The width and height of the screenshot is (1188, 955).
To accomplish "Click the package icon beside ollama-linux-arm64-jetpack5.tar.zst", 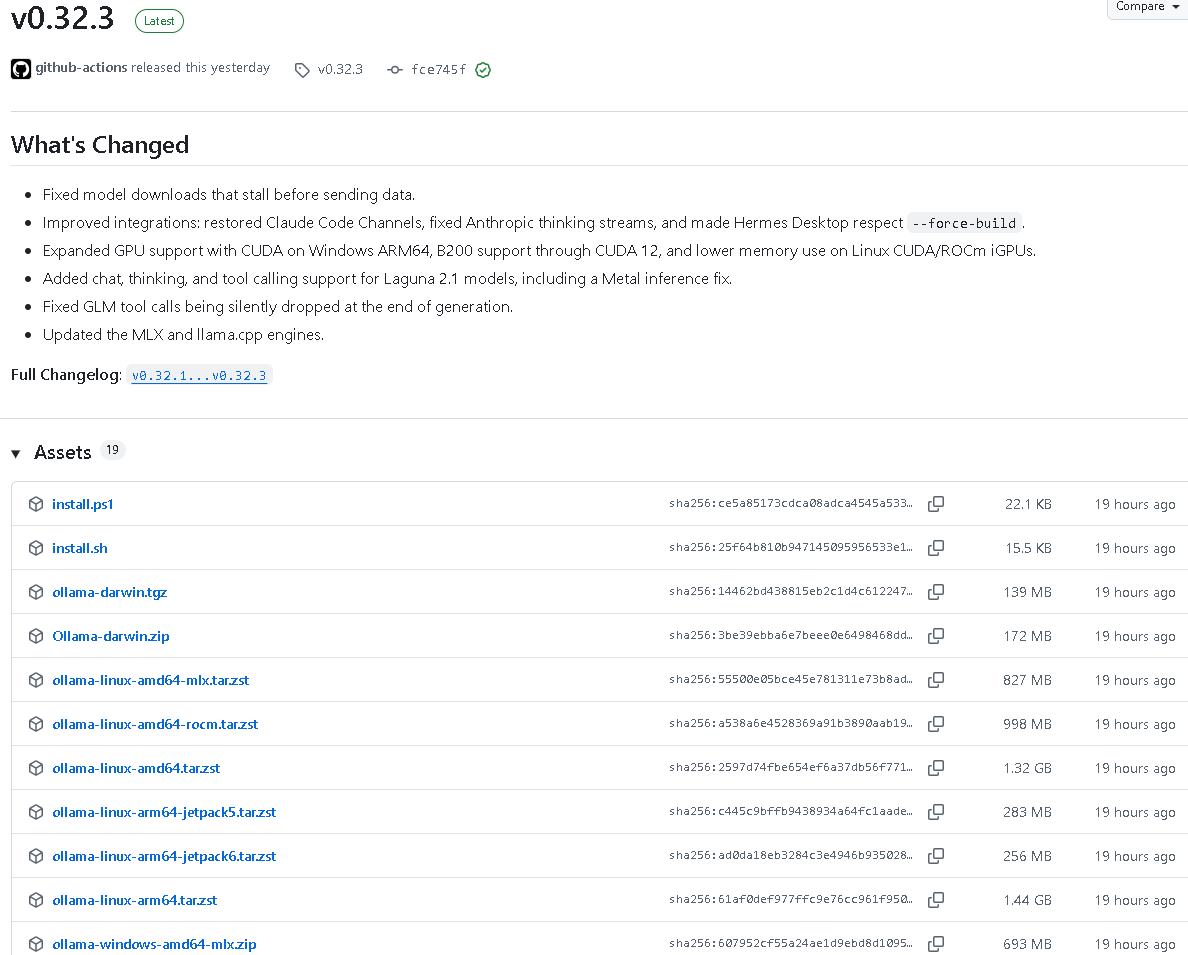I will click(36, 812).
